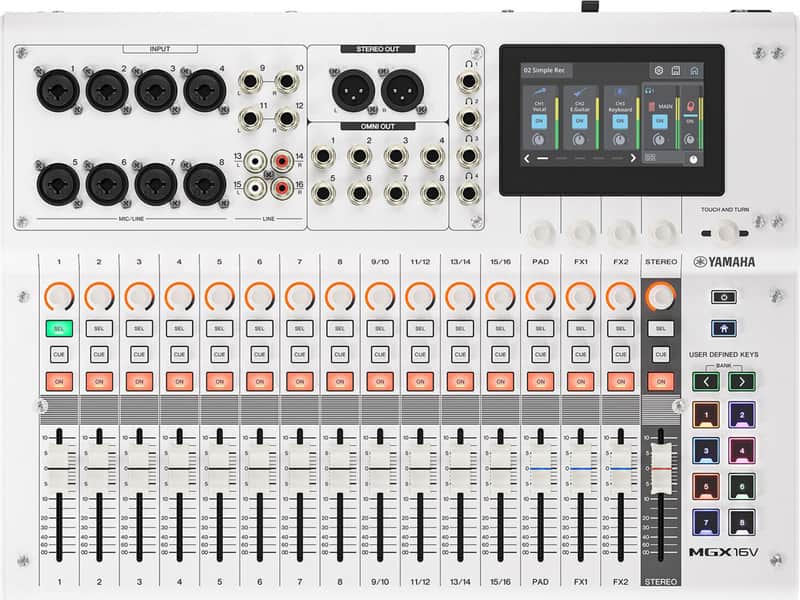
Task: Click the red RCA input jack 14
Action: 282,162
